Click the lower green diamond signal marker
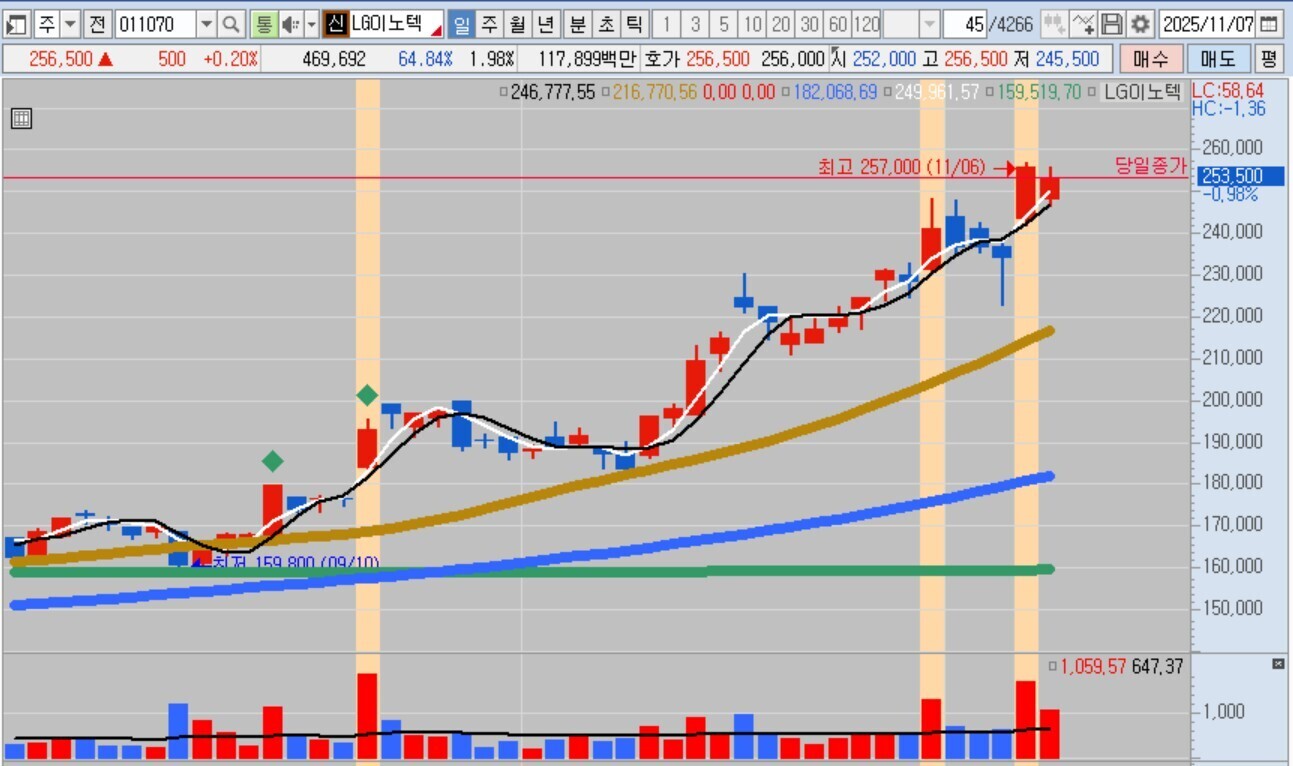1293x766 pixels. point(273,461)
